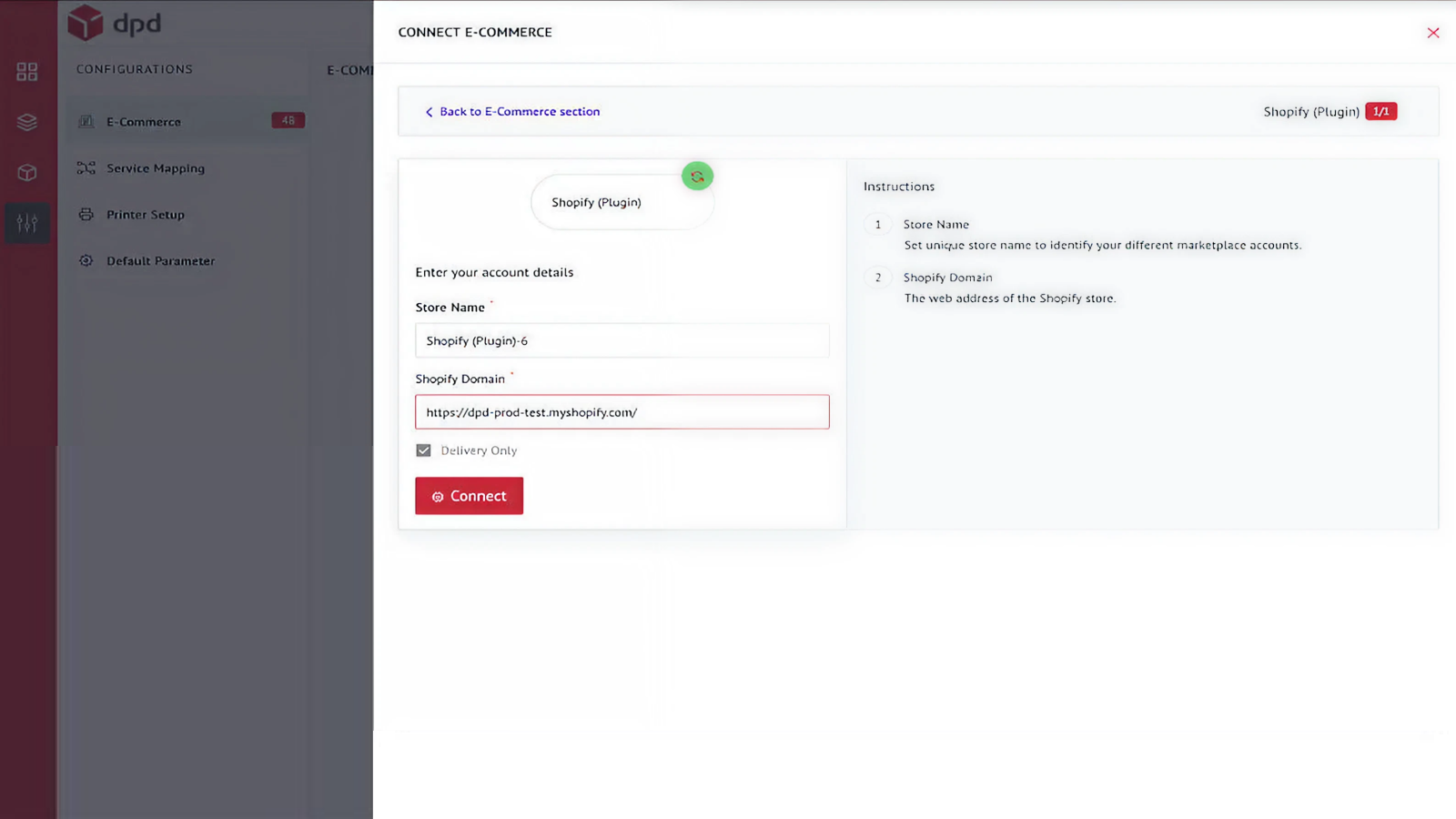
Task: Go back via Back to E-Commerce section link
Action: [513, 111]
